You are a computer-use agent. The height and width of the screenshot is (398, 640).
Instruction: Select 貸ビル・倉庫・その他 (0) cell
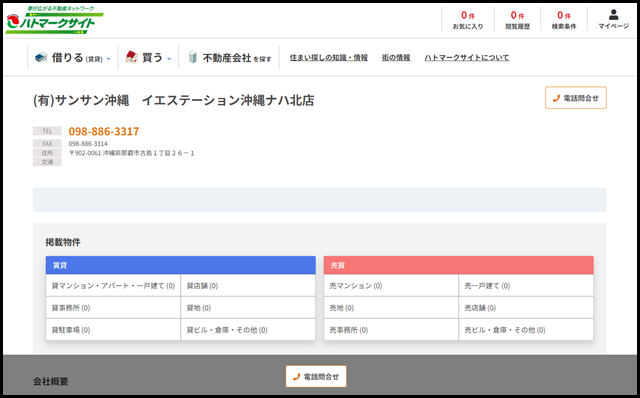tap(248, 330)
